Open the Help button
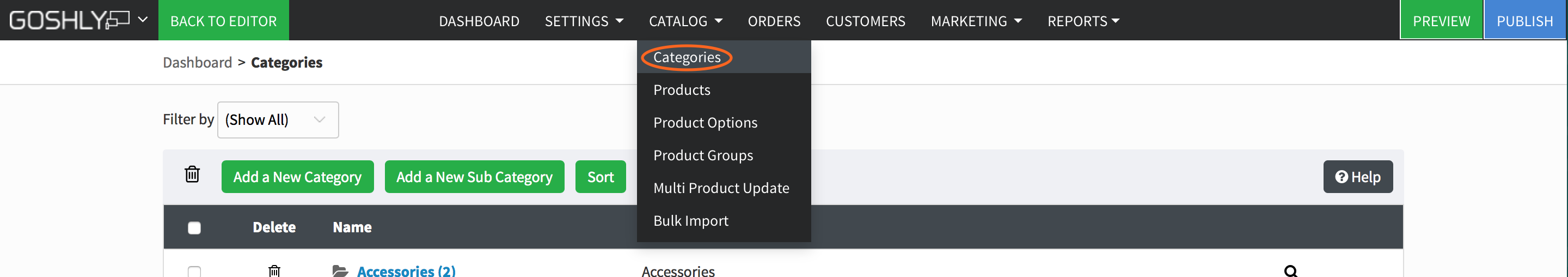The height and width of the screenshot is (277, 1568). [1357, 177]
